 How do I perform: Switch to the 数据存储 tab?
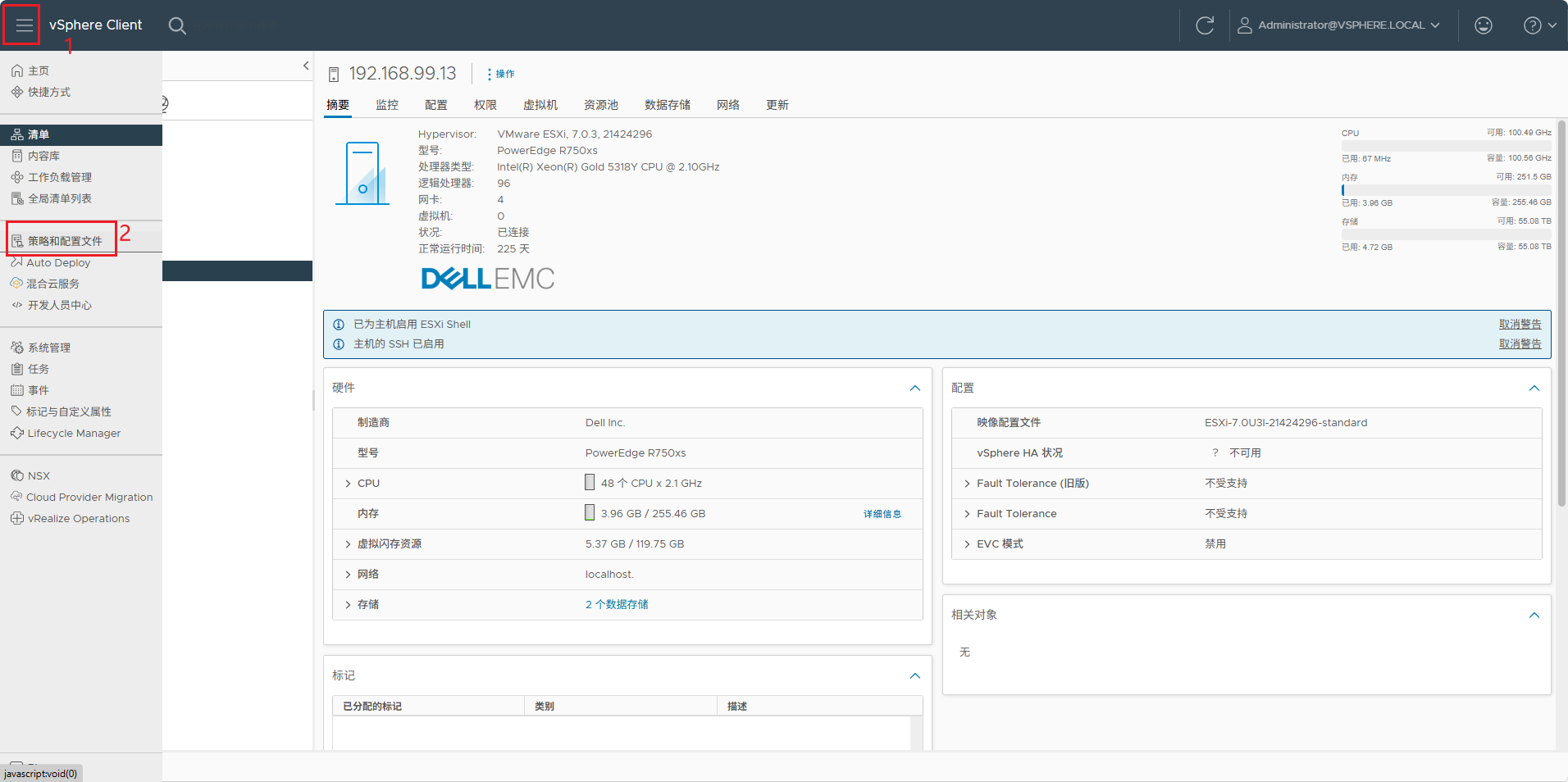pyautogui.click(x=668, y=105)
